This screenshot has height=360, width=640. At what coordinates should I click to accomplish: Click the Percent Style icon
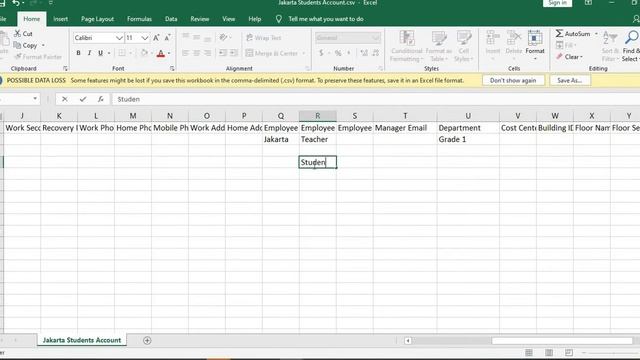338,53
